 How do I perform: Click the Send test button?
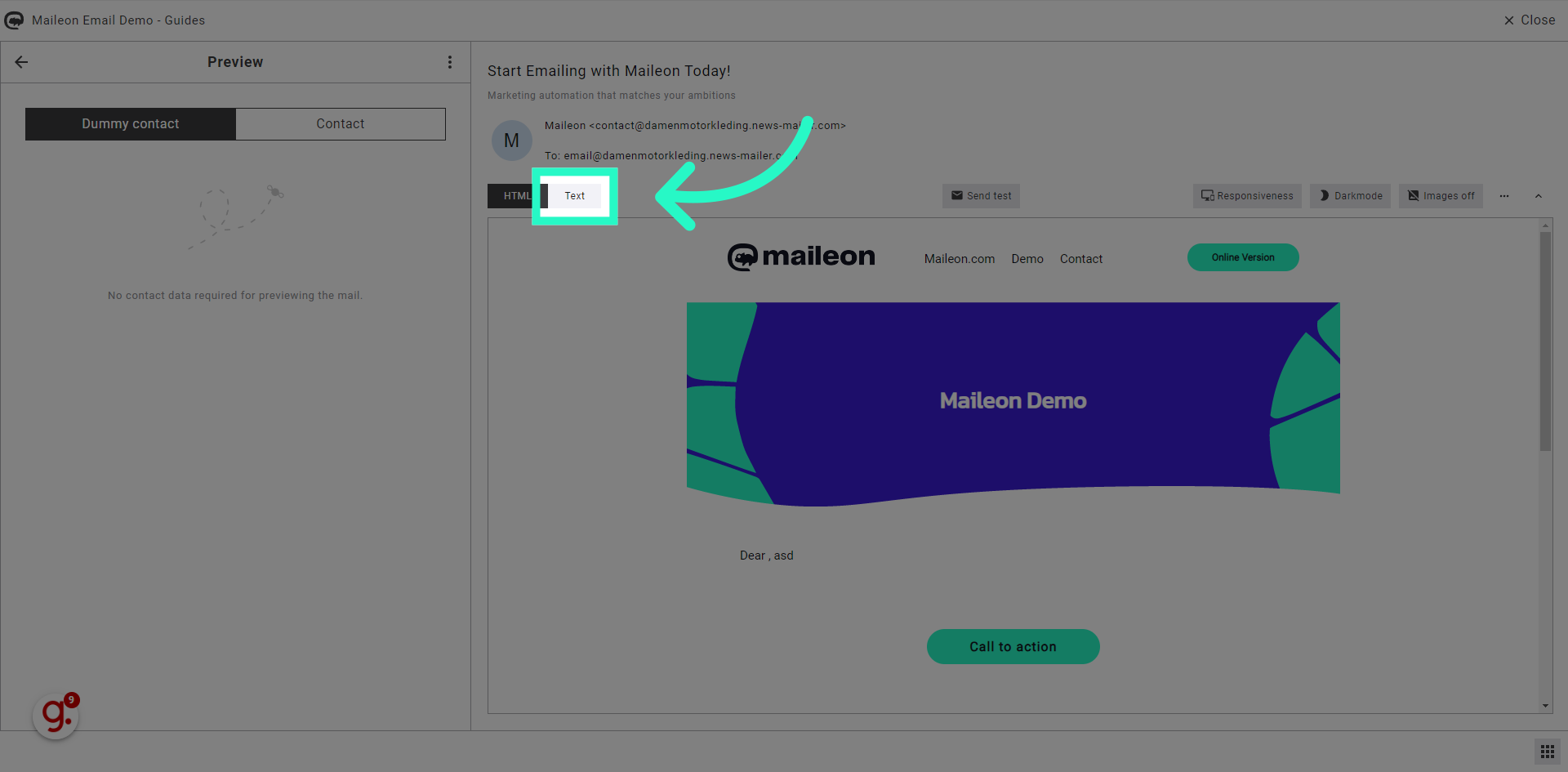[x=981, y=196]
